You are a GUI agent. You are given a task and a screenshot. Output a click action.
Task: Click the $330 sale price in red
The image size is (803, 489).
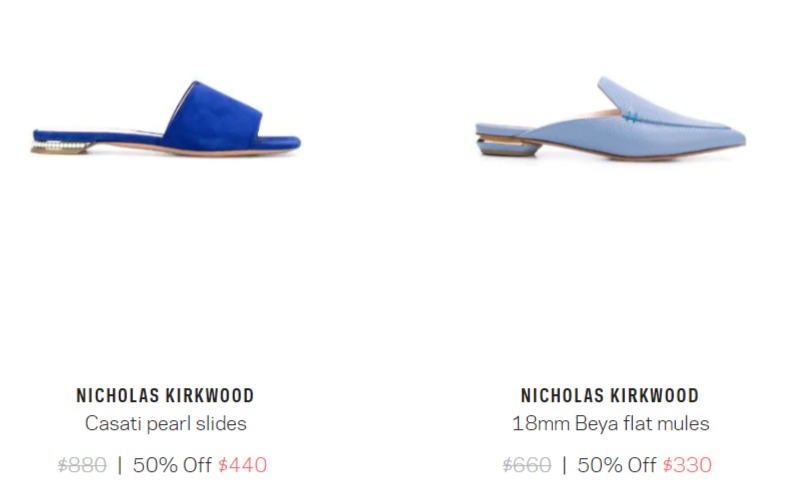click(x=687, y=465)
